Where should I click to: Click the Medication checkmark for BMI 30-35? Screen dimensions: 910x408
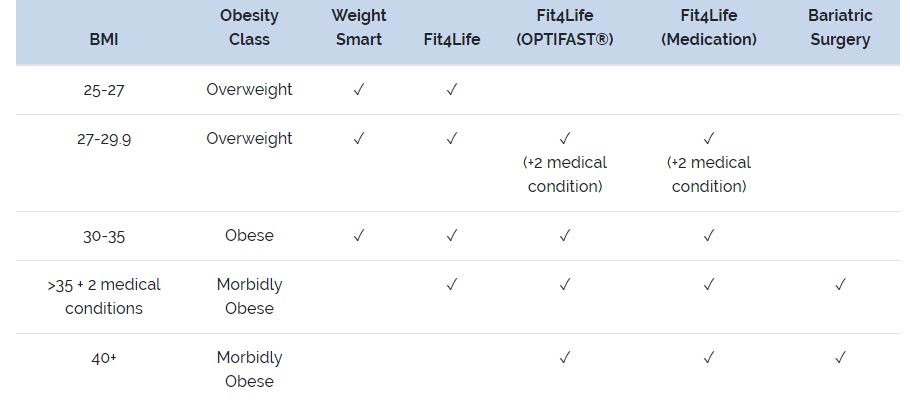pos(709,236)
